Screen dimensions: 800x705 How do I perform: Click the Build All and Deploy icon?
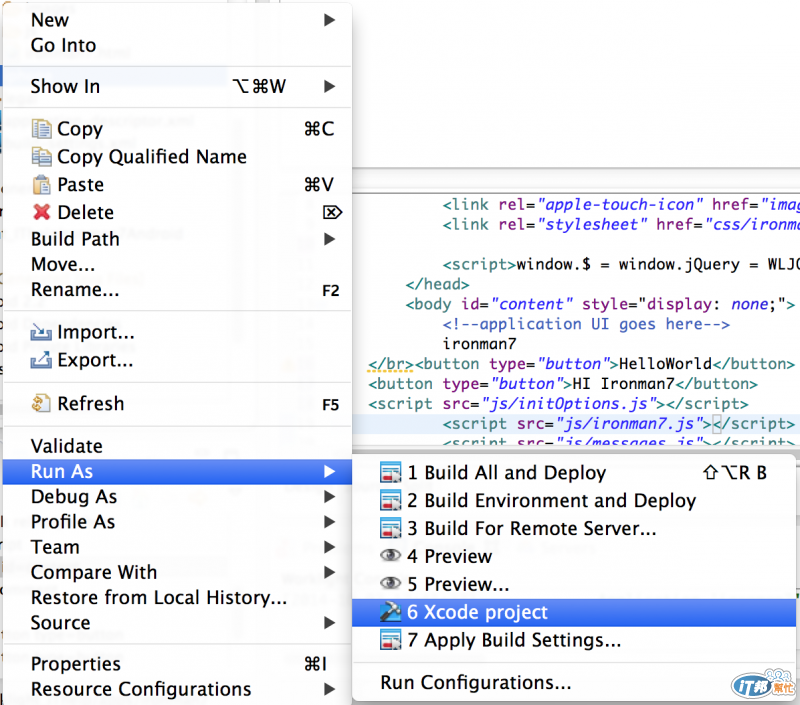390,472
